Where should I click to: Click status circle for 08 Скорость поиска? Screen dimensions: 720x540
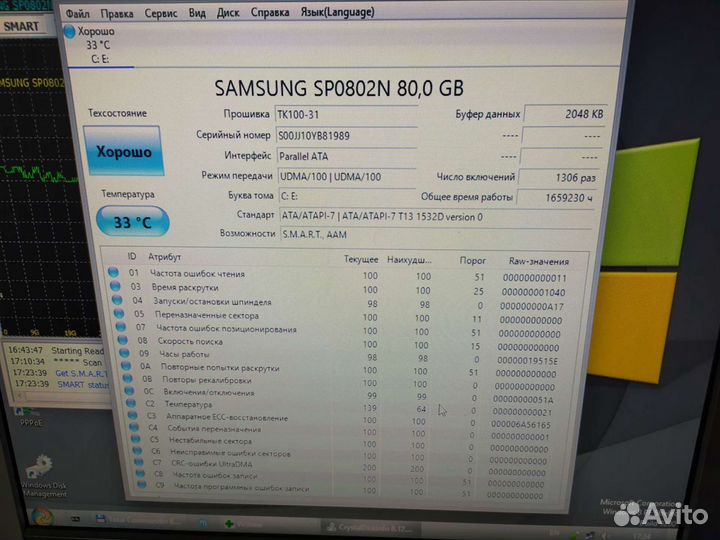point(123,340)
